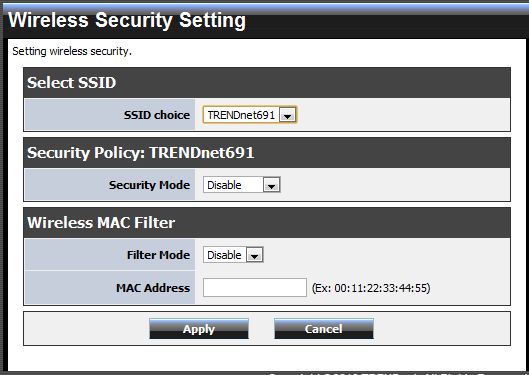This screenshot has width=529, height=375.
Task: Click the Filter Mode Disable value
Action: [225, 255]
